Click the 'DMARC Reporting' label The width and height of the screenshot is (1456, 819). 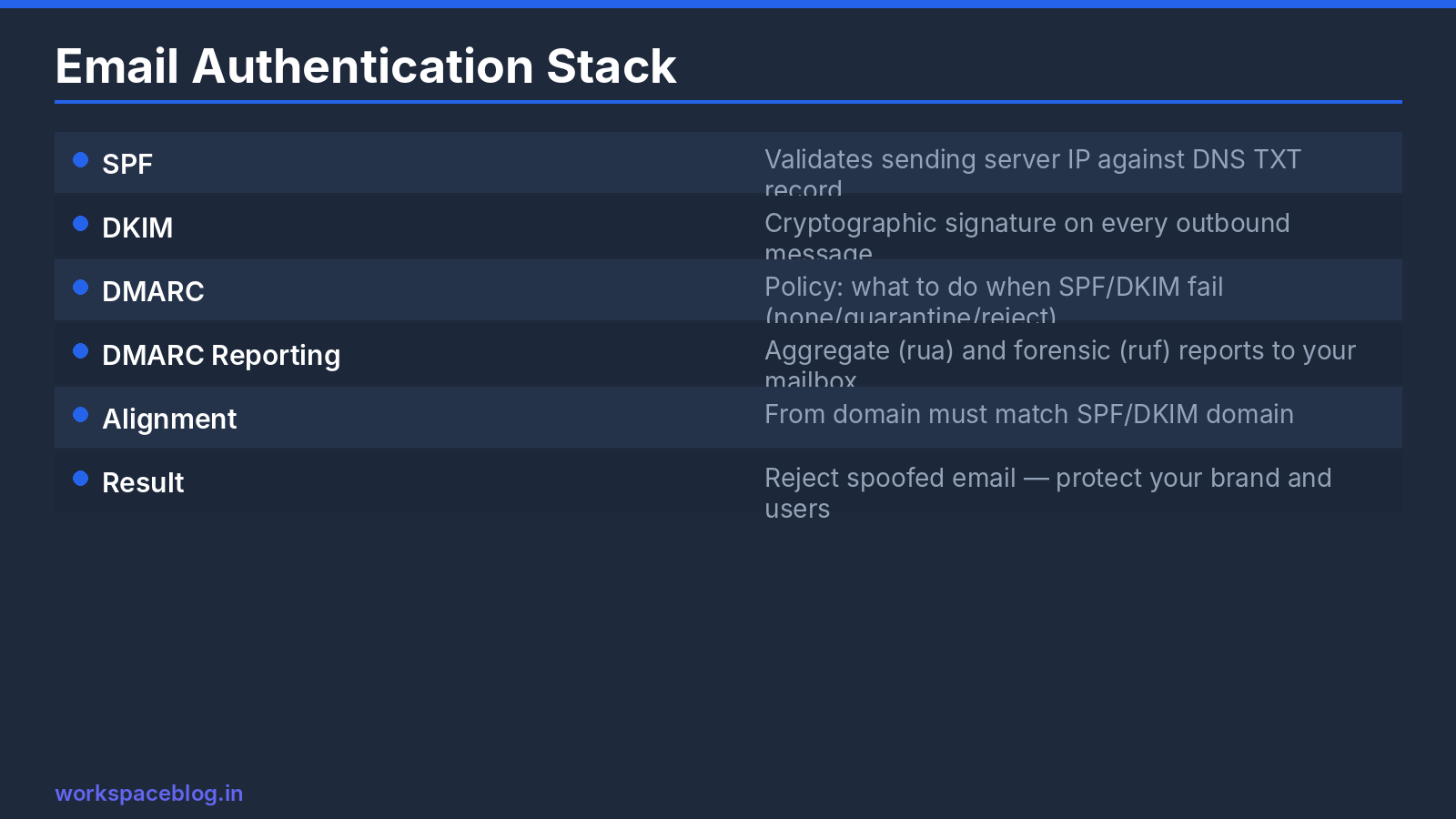[221, 355]
